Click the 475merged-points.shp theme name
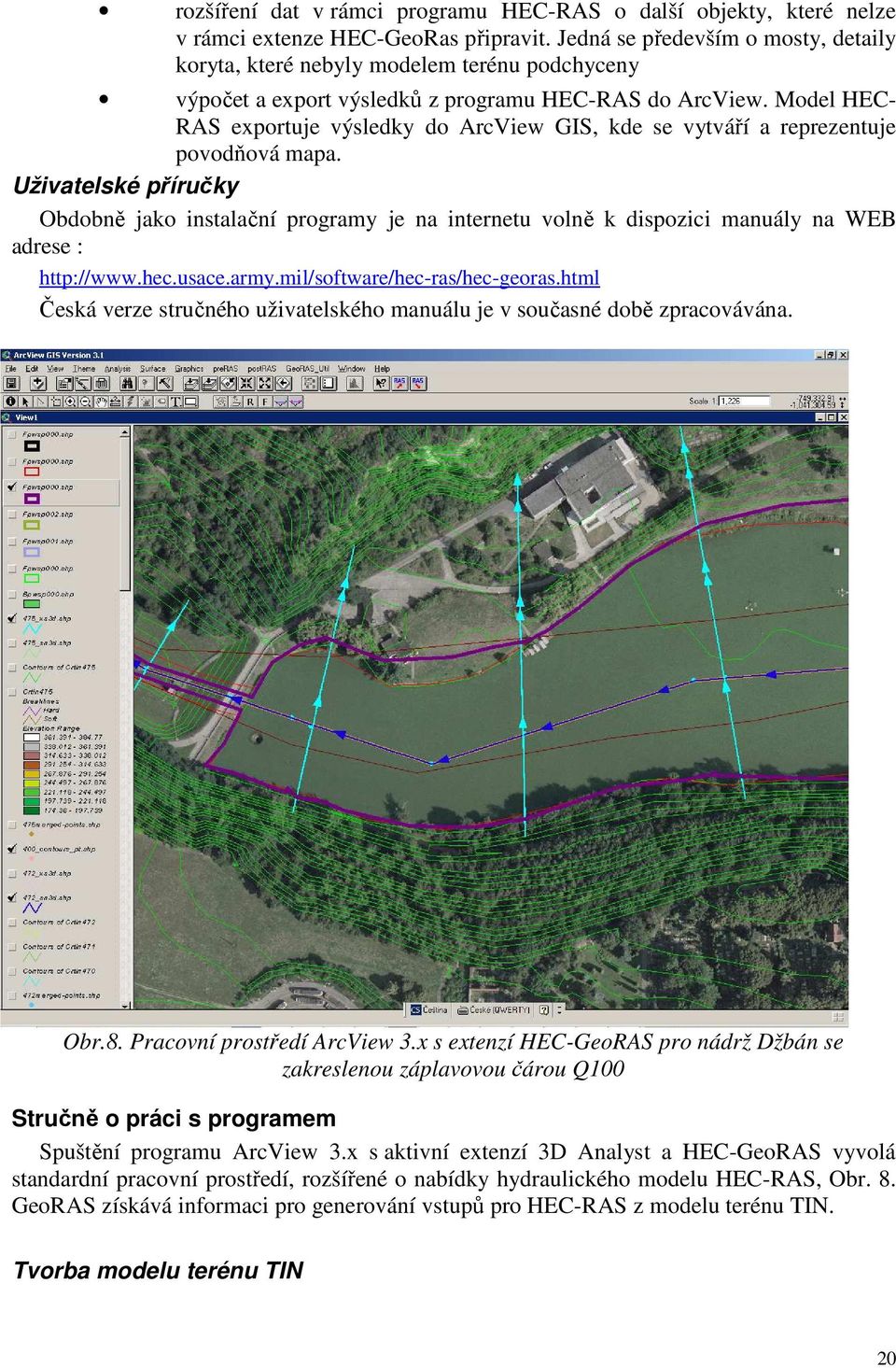Image resolution: width=896 pixels, height=1368 pixels. pos(62,825)
